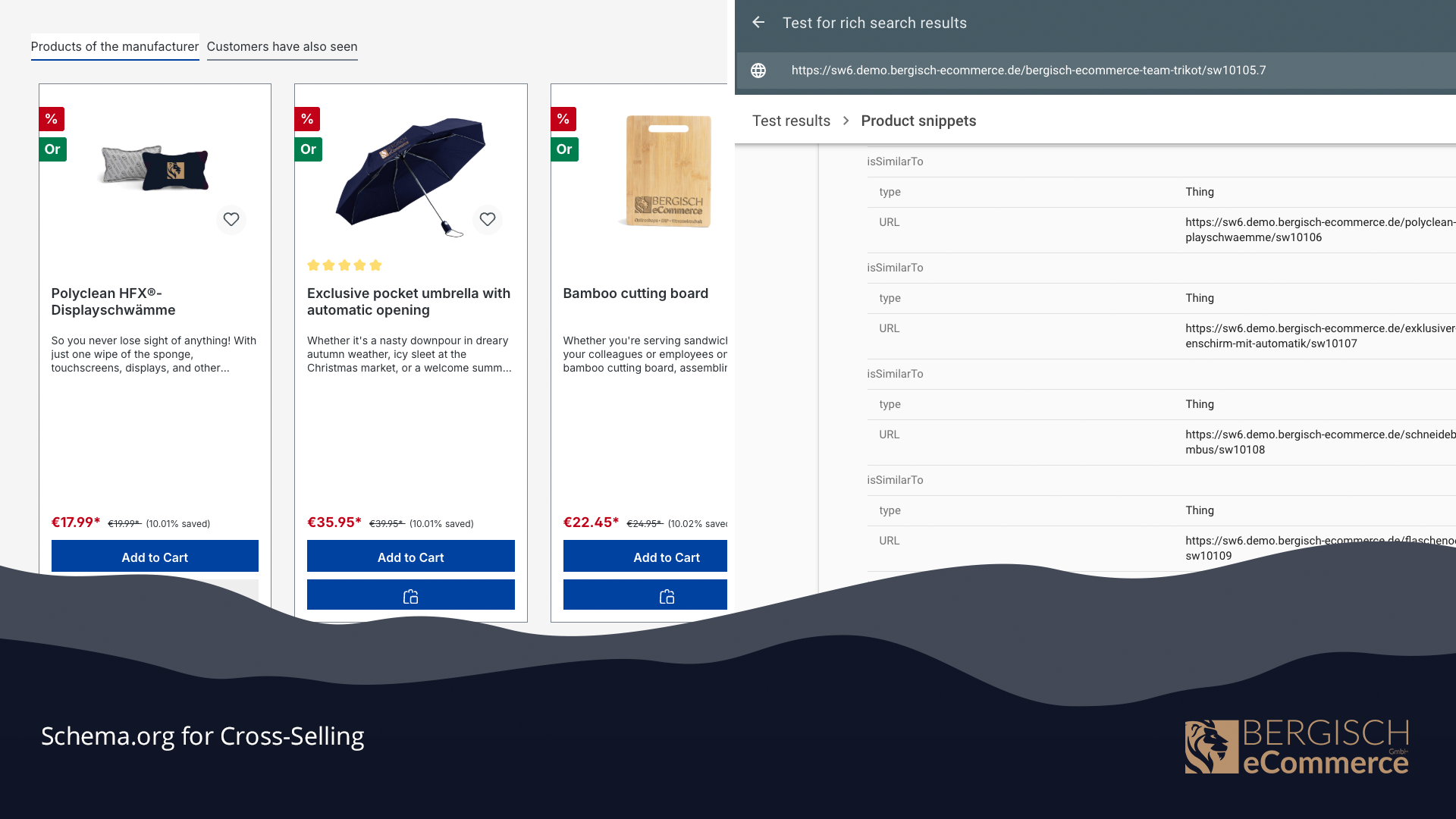Click the tested URL field in header
1456x819 pixels.
tap(1028, 71)
